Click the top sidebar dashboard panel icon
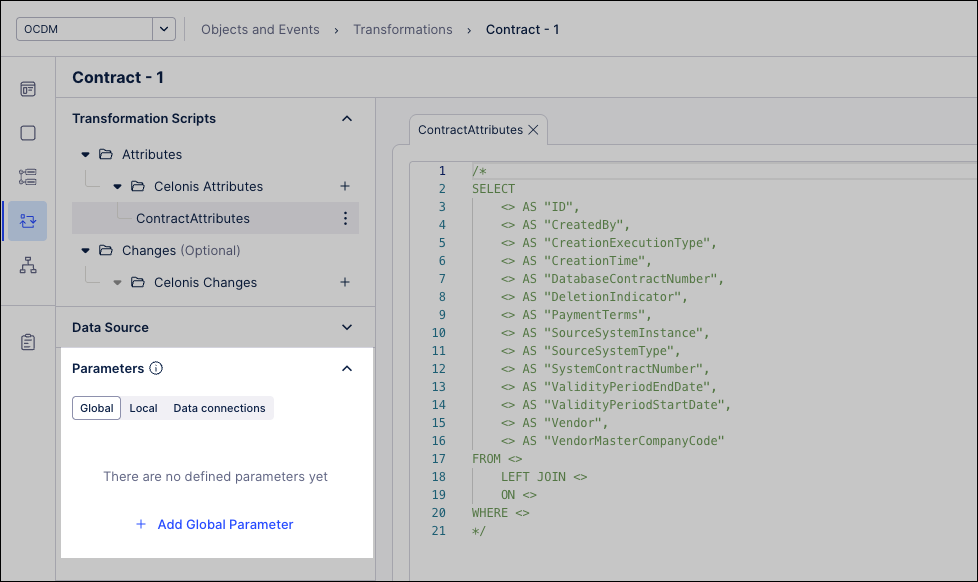Image resolution: width=978 pixels, height=582 pixels. tap(28, 89)
